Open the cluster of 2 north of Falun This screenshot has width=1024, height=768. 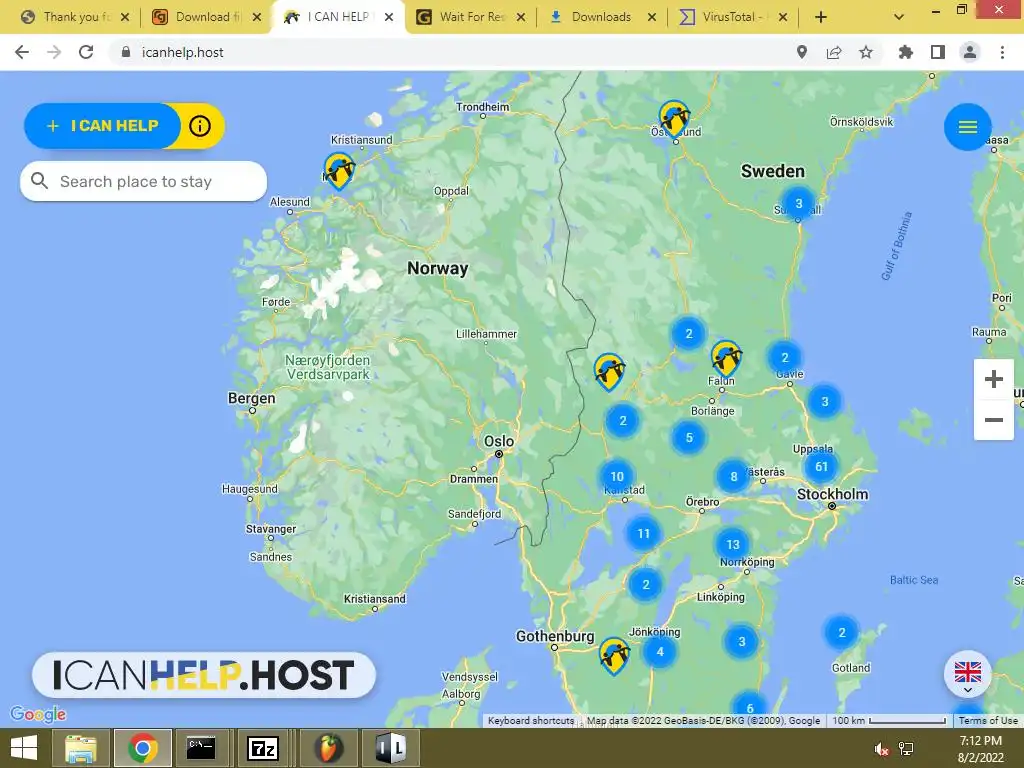pos(688,333)
